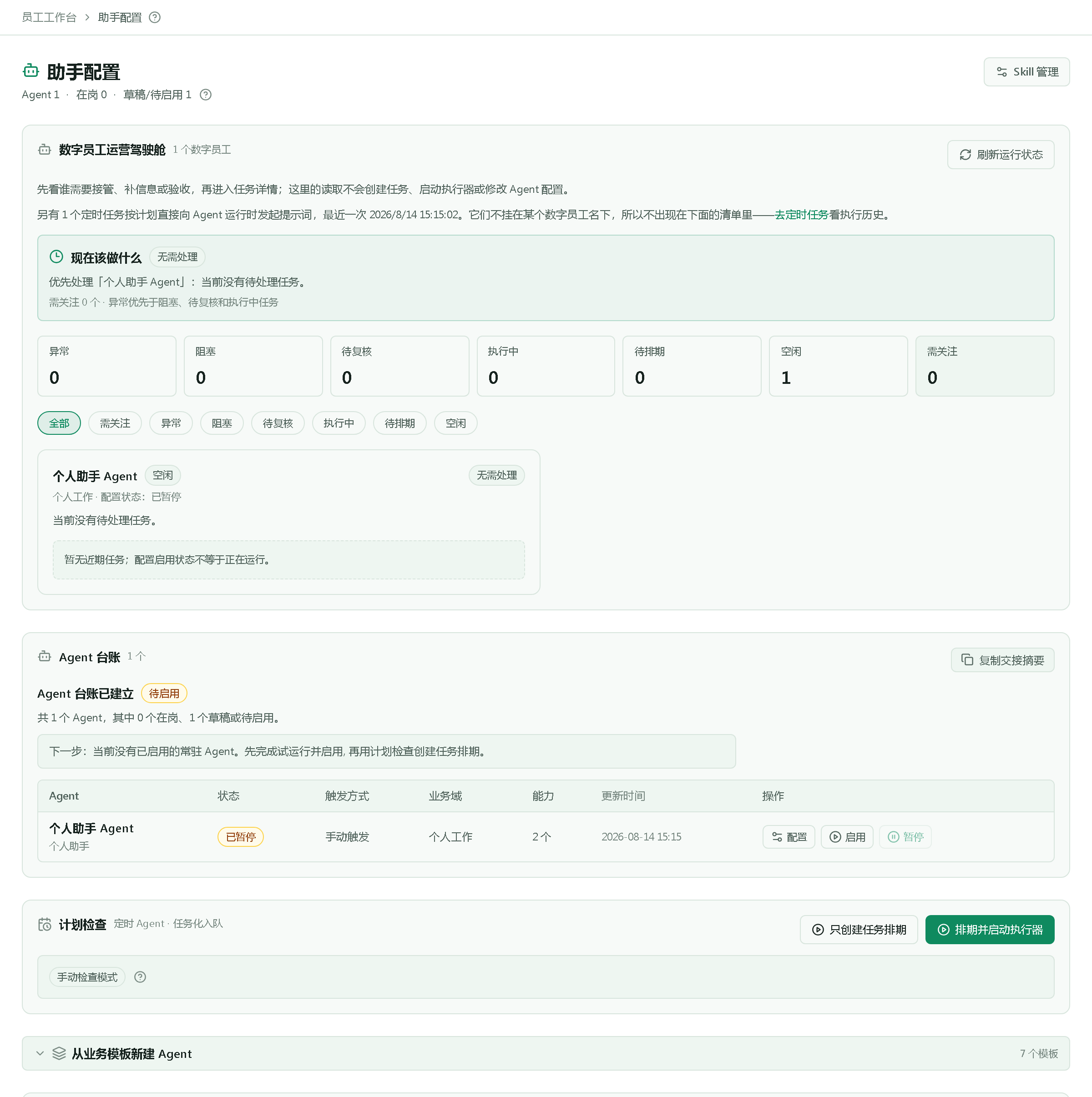1092x1097 pixels.
Task: Click the robot icon beside Agent 台账
Action: tap(44, 657)
